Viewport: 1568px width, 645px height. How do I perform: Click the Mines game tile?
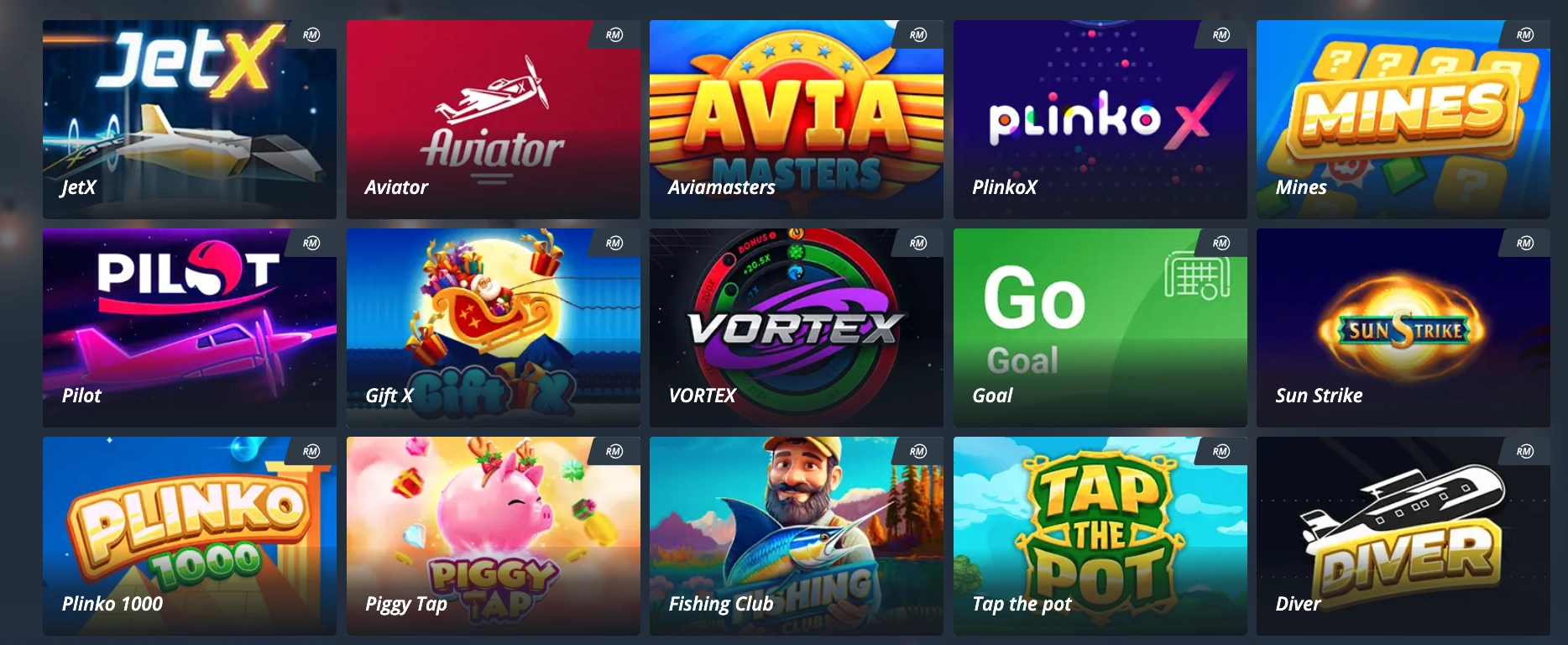point(1403,119)
